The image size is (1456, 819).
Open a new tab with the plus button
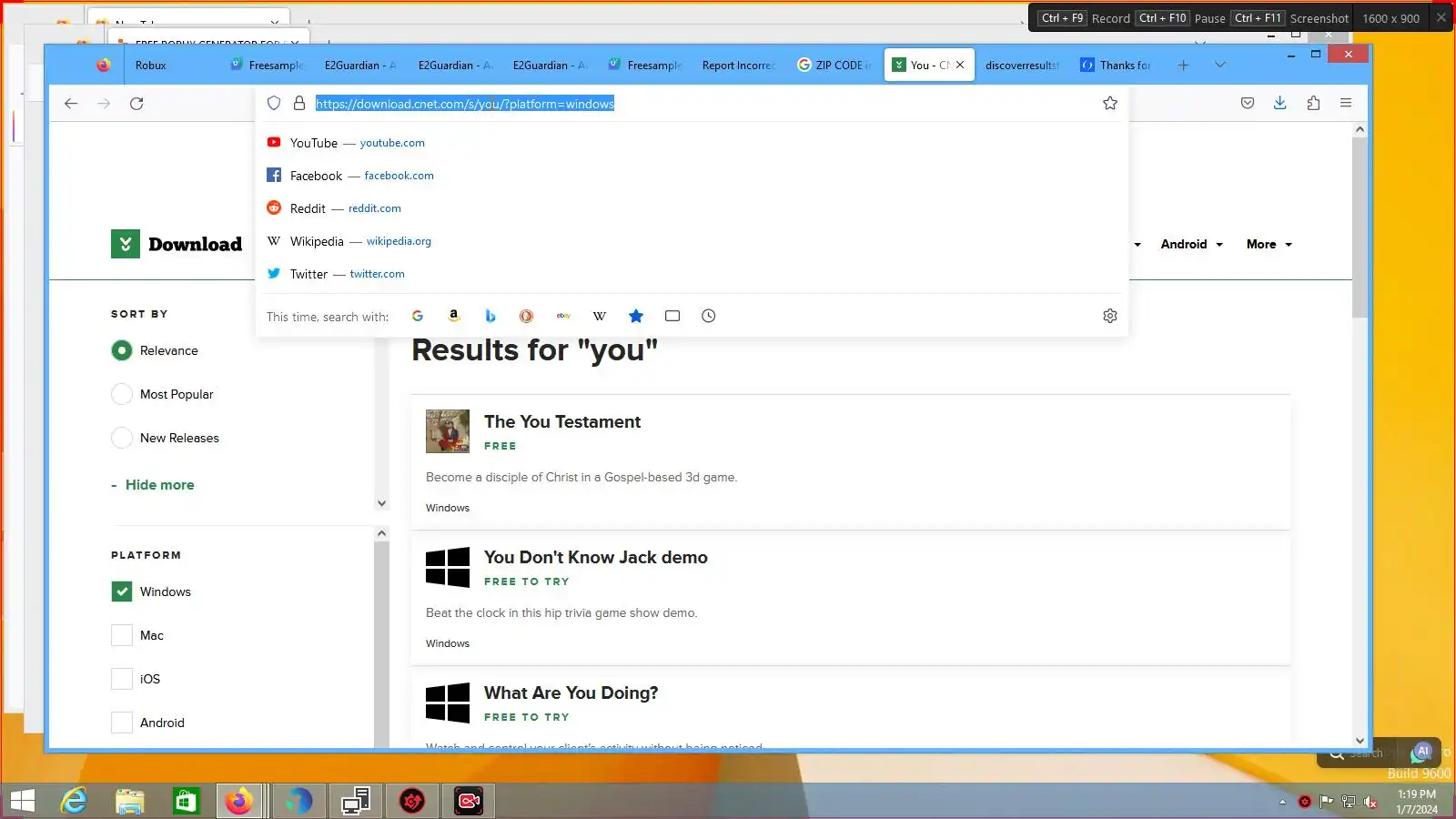pyautogui.click(x=1183, y=66)
